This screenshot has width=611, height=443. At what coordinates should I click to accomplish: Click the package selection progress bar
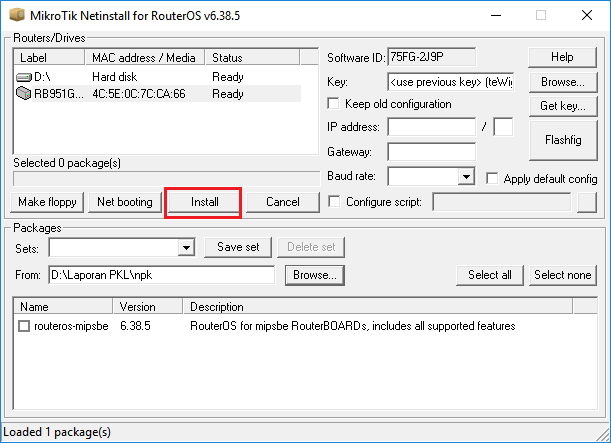pyautogui.click(x=166, y=179)
